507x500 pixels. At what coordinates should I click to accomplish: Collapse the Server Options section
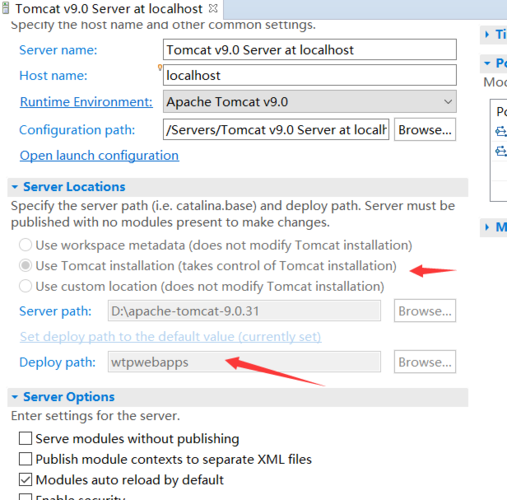pyautogui.click(x=15, y=397)
